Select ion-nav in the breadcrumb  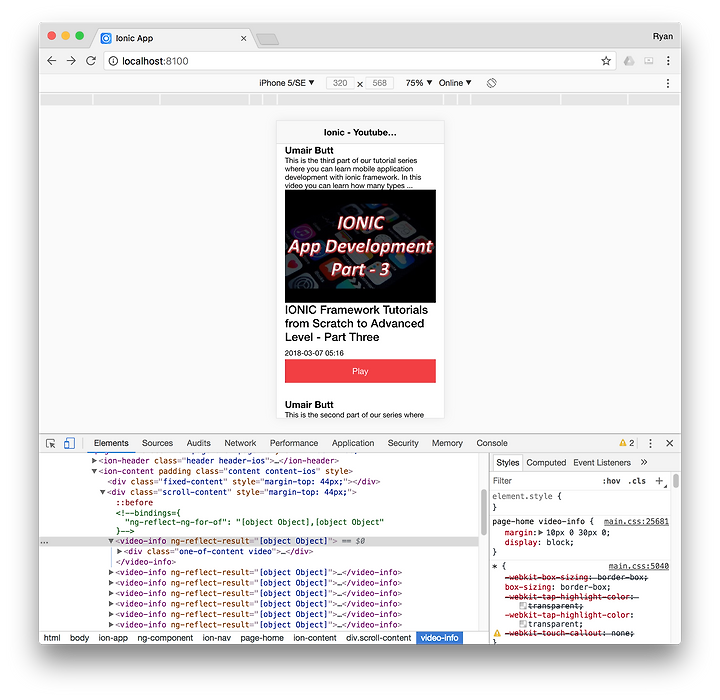tap(217, 638)
